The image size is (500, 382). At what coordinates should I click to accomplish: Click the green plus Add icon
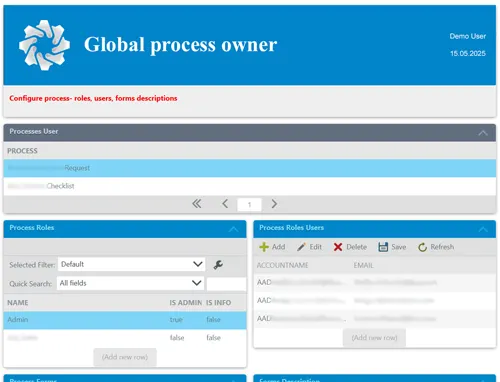tap(264, 247)
